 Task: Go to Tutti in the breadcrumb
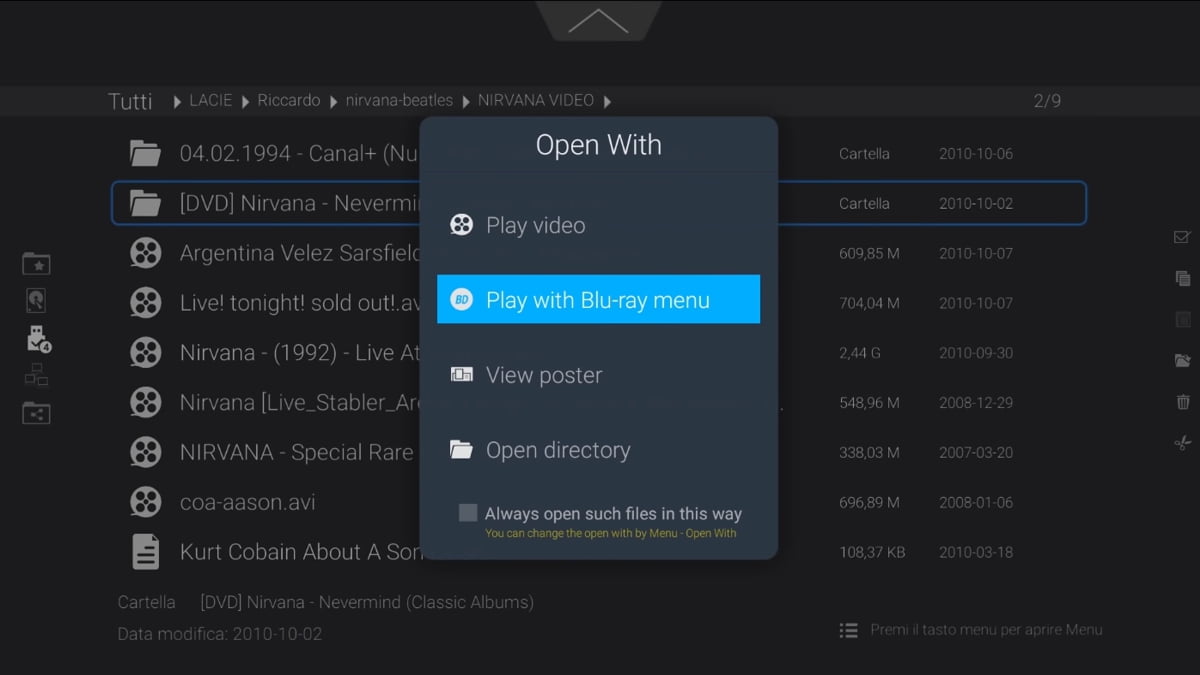[x=130, y=101]
